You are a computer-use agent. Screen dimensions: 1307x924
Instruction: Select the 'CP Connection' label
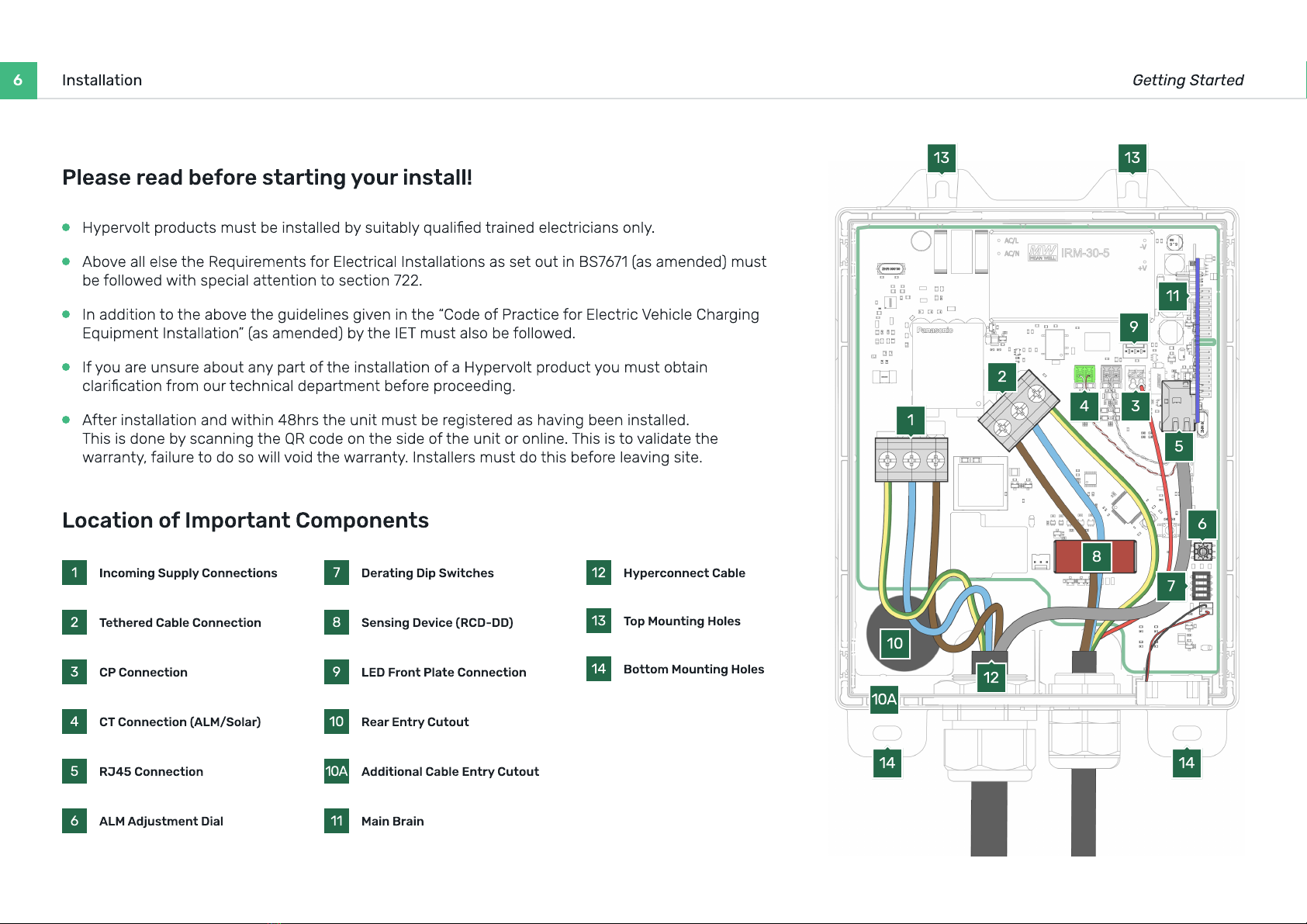click(x=143, y=672)
